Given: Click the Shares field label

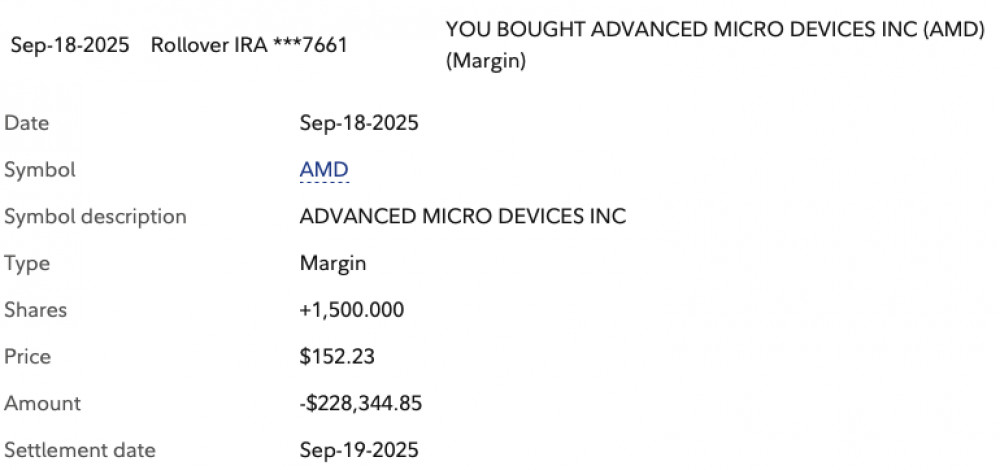Looking at the screenshot, I should [36, 310].
